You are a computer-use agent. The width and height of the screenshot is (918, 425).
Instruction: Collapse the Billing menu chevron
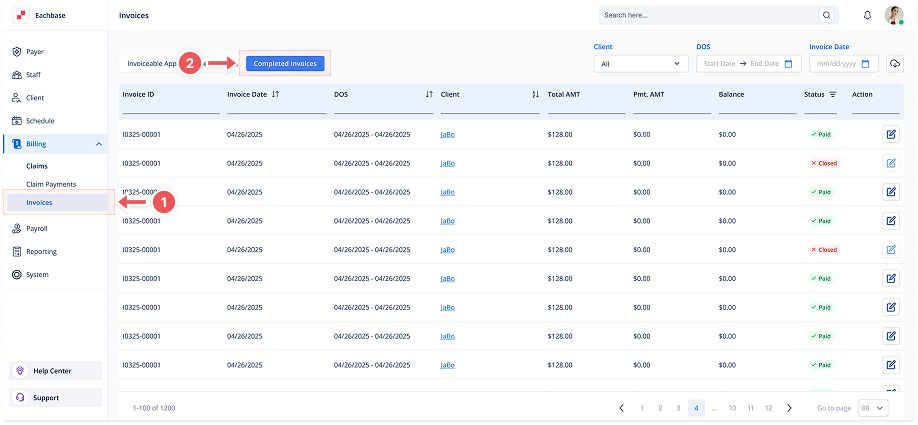click(98, 144)
